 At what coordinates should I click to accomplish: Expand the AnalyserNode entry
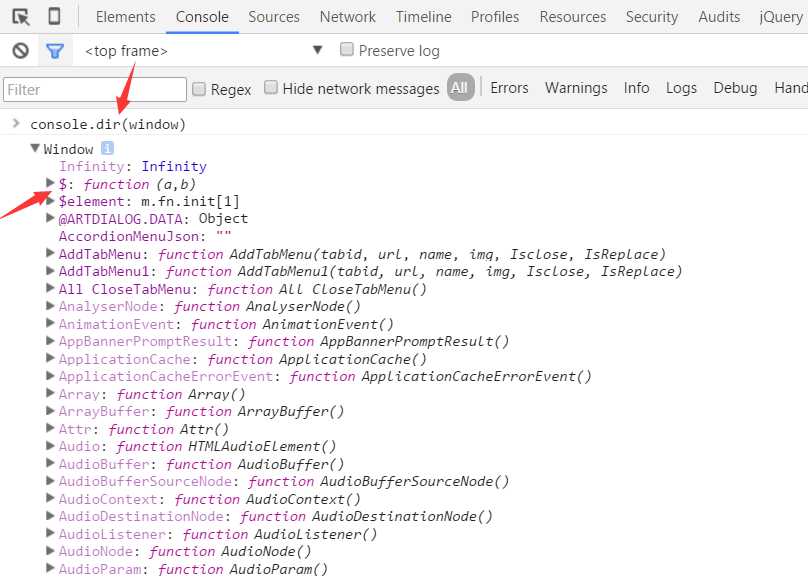click(50, 305)
